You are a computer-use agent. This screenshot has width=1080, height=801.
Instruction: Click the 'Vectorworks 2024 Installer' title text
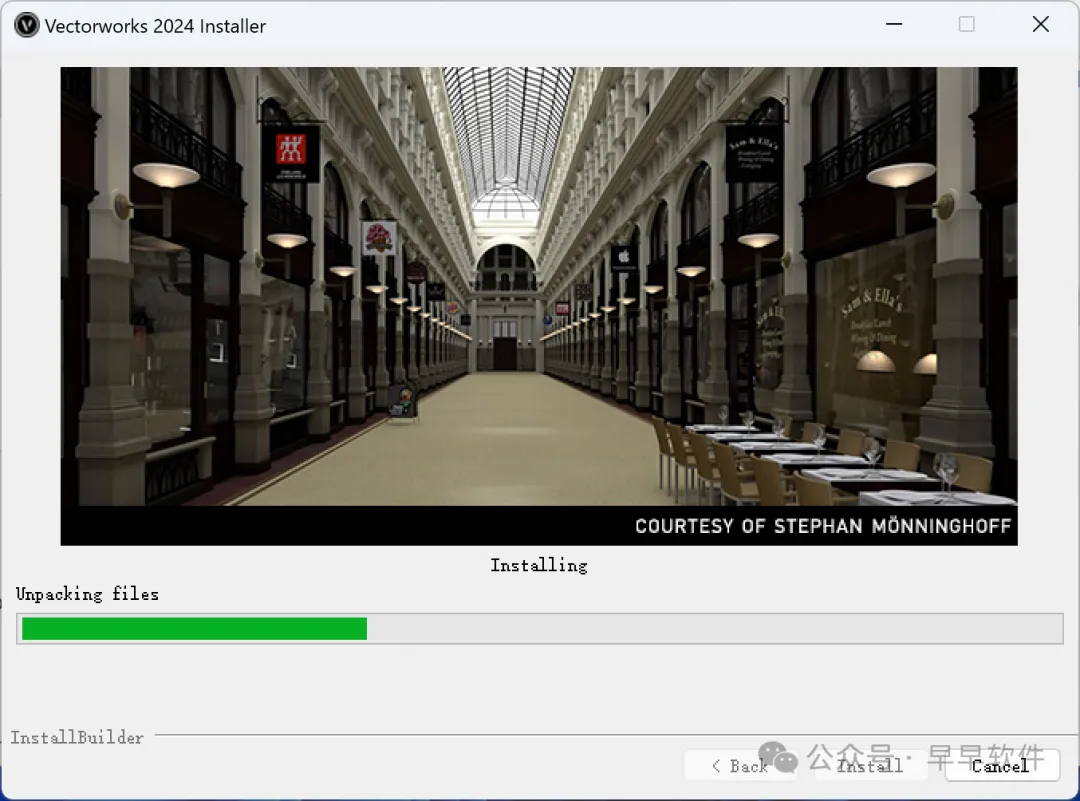155,26
